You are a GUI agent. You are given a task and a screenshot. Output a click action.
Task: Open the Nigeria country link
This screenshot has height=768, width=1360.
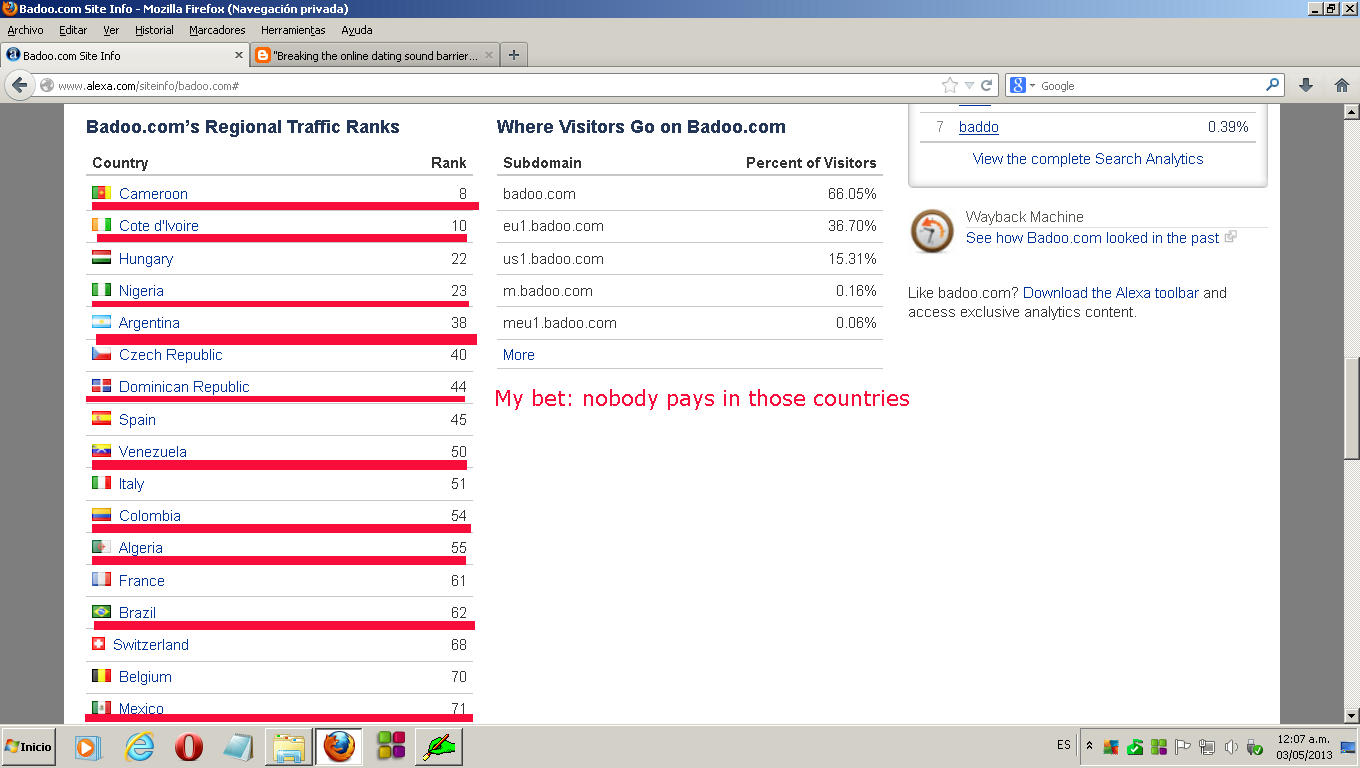point(141,291)
